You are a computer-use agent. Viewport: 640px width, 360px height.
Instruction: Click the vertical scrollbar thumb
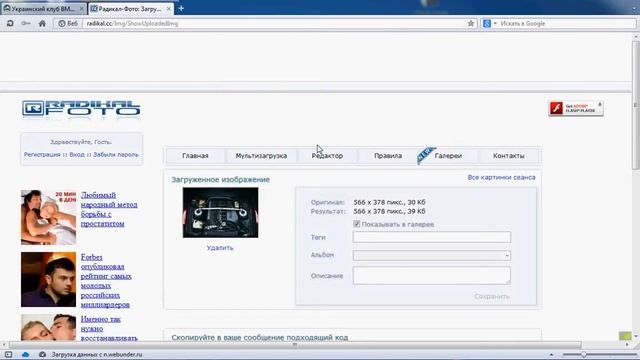coord(636,104)
